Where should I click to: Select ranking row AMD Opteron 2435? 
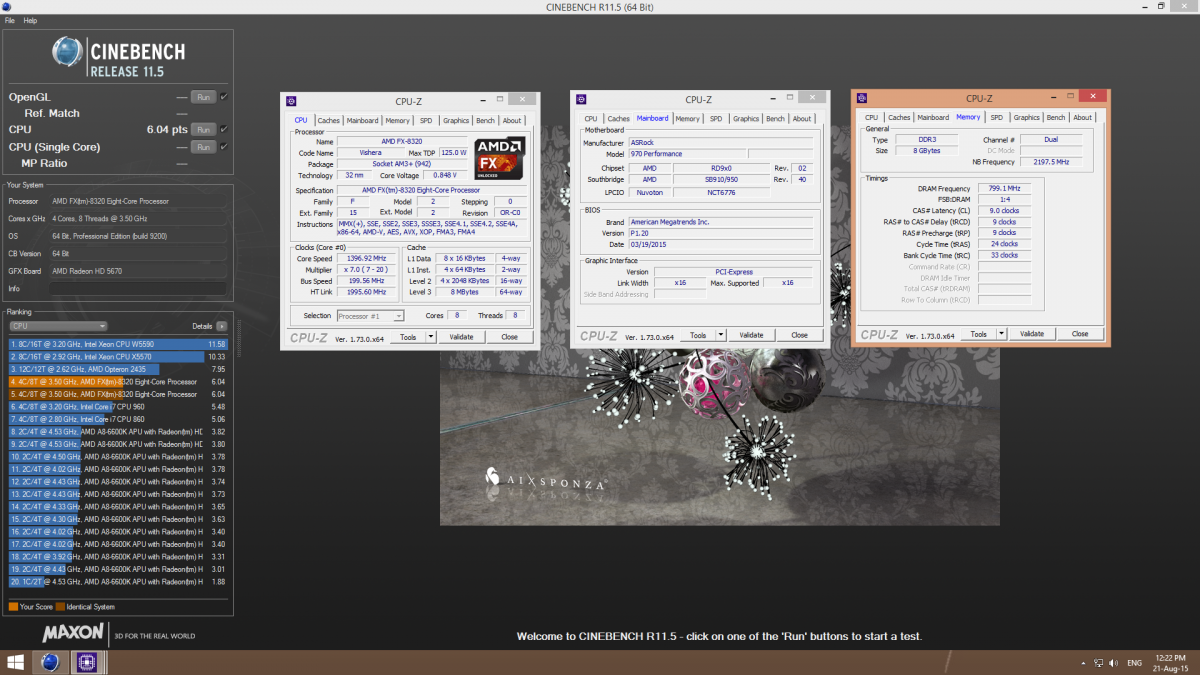point(119,369)
